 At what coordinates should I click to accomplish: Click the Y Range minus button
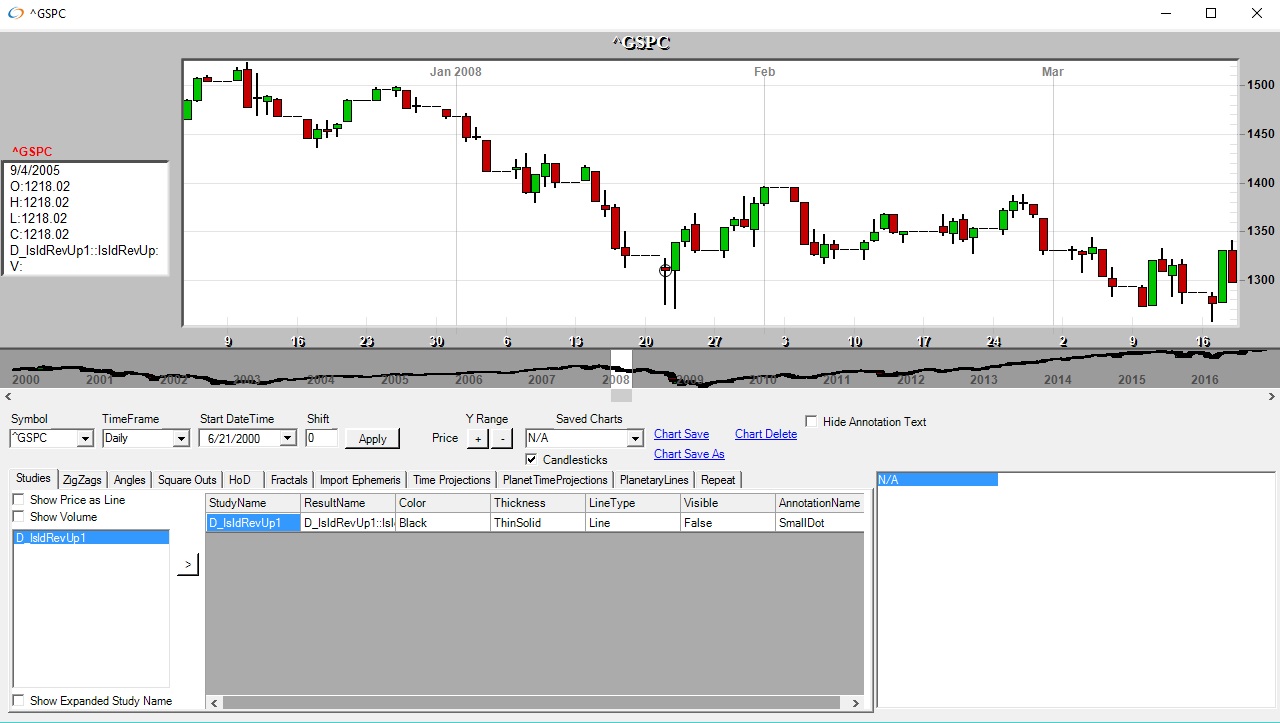502,438
